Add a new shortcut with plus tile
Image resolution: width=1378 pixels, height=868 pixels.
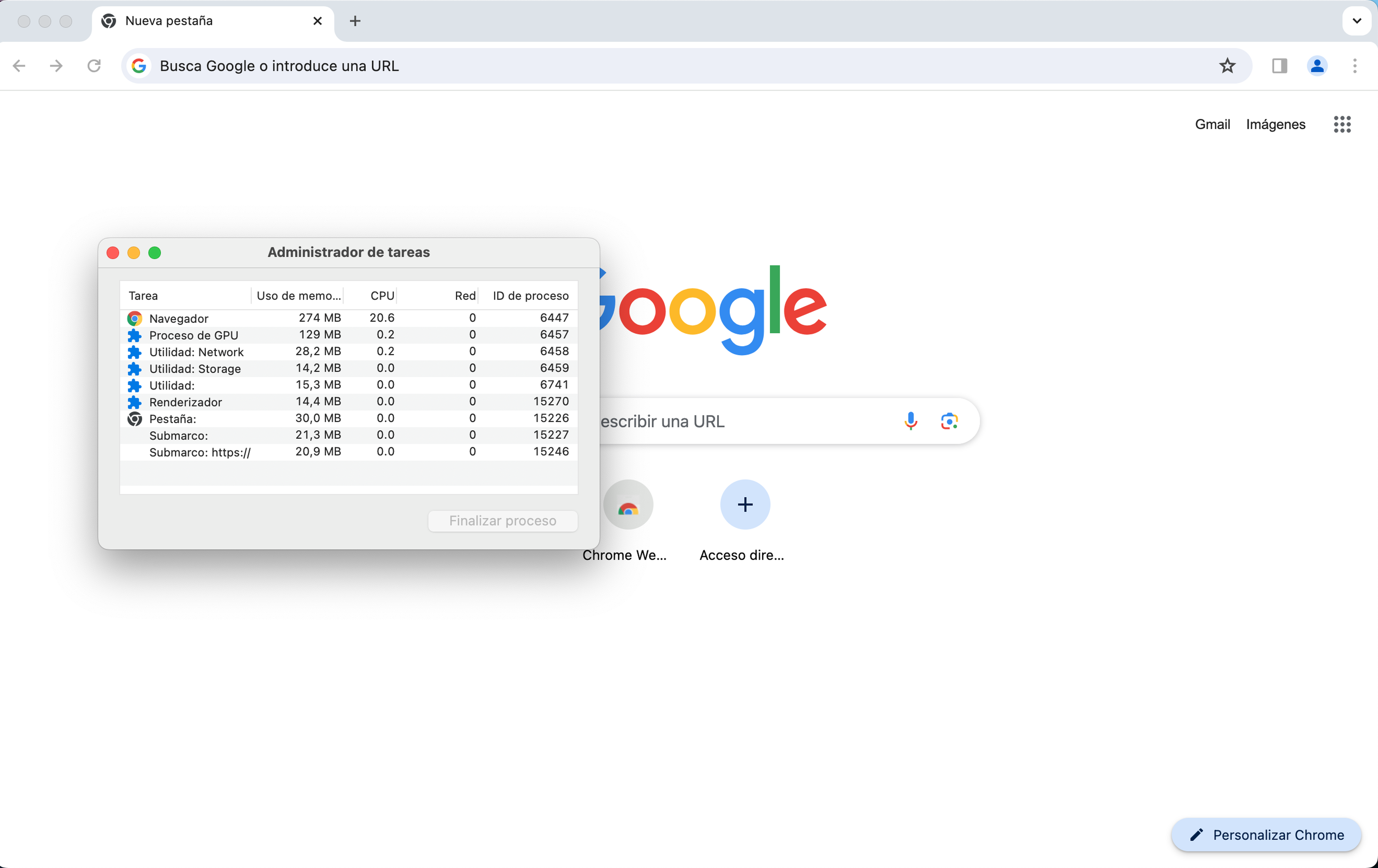pyautogui.click(x=745, y=504)
